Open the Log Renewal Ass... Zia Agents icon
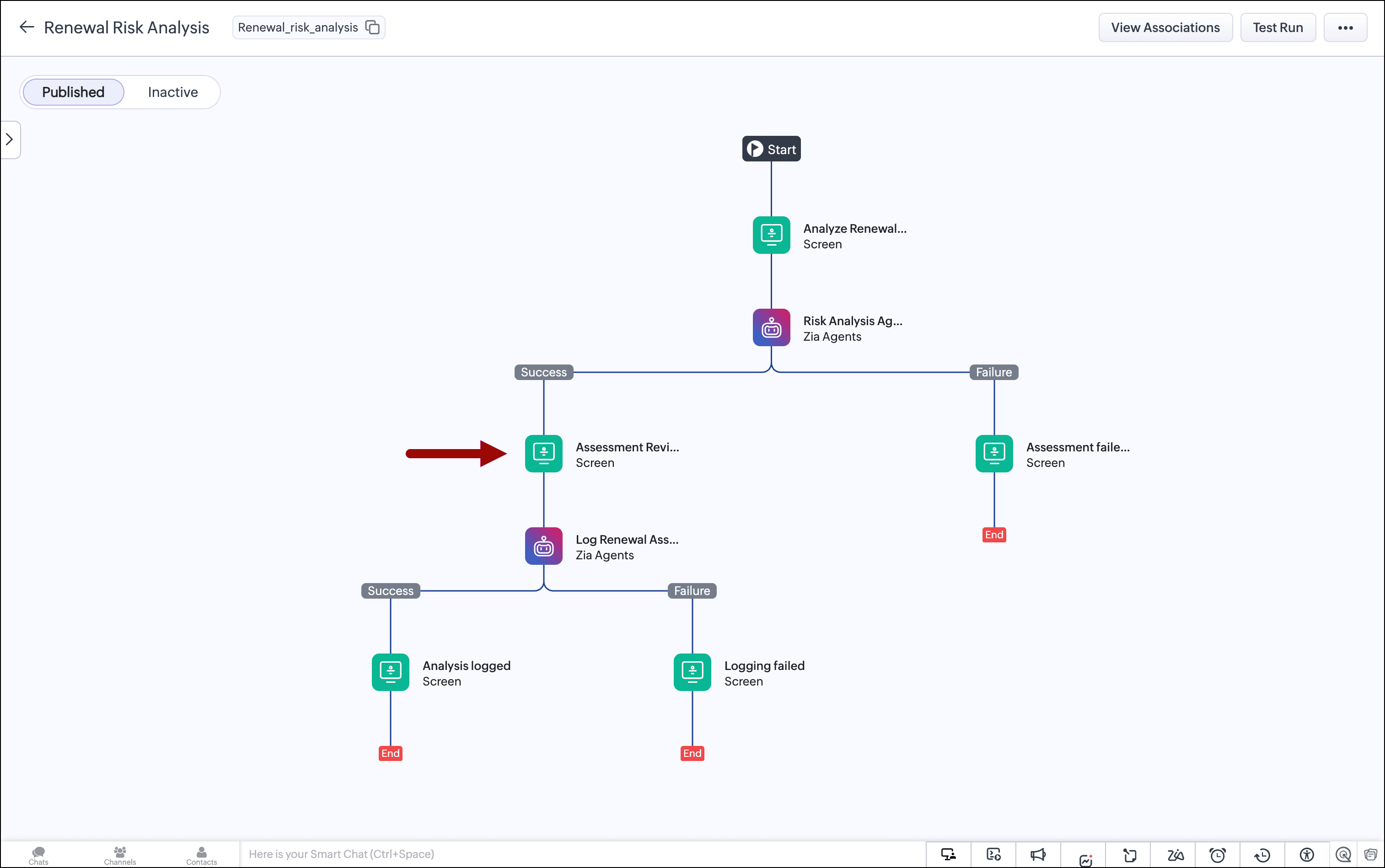 point(543,546)
